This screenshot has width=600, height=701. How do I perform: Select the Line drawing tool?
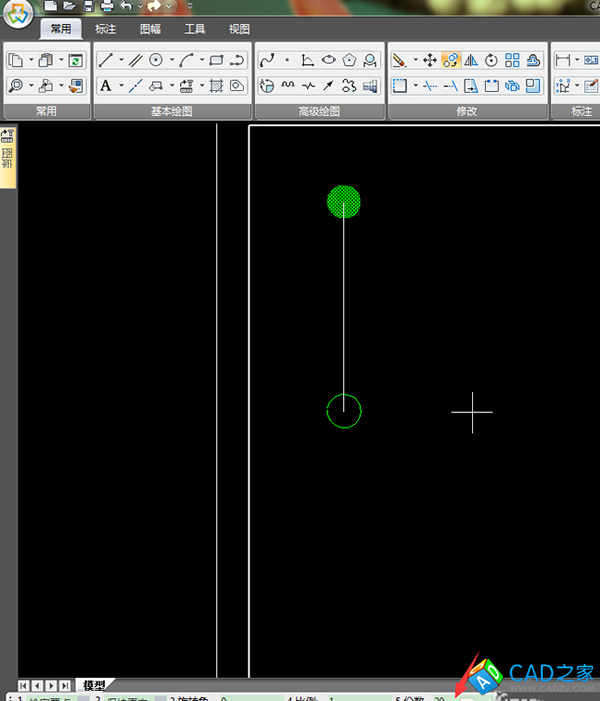tap(105, 61)
